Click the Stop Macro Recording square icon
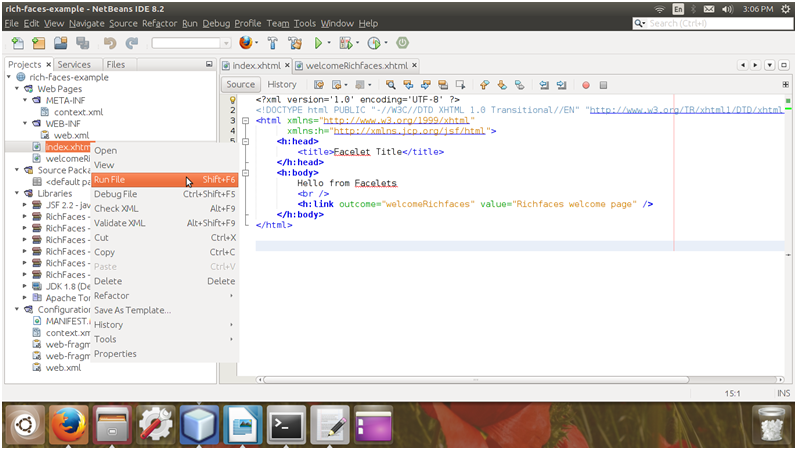This screenshot has height=450, width=797. [x=603, y=85]
